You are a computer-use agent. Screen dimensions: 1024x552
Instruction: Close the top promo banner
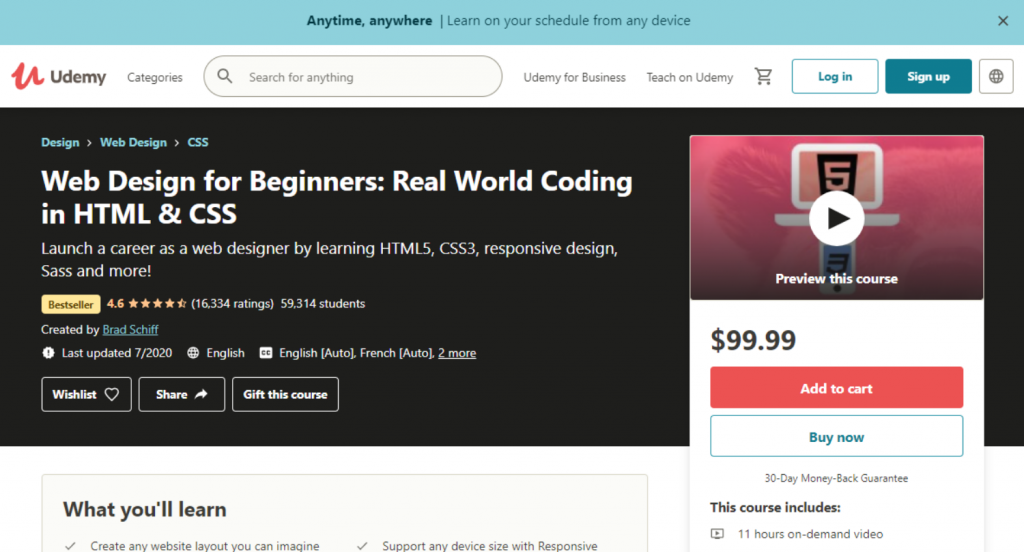coord(1003,21)
